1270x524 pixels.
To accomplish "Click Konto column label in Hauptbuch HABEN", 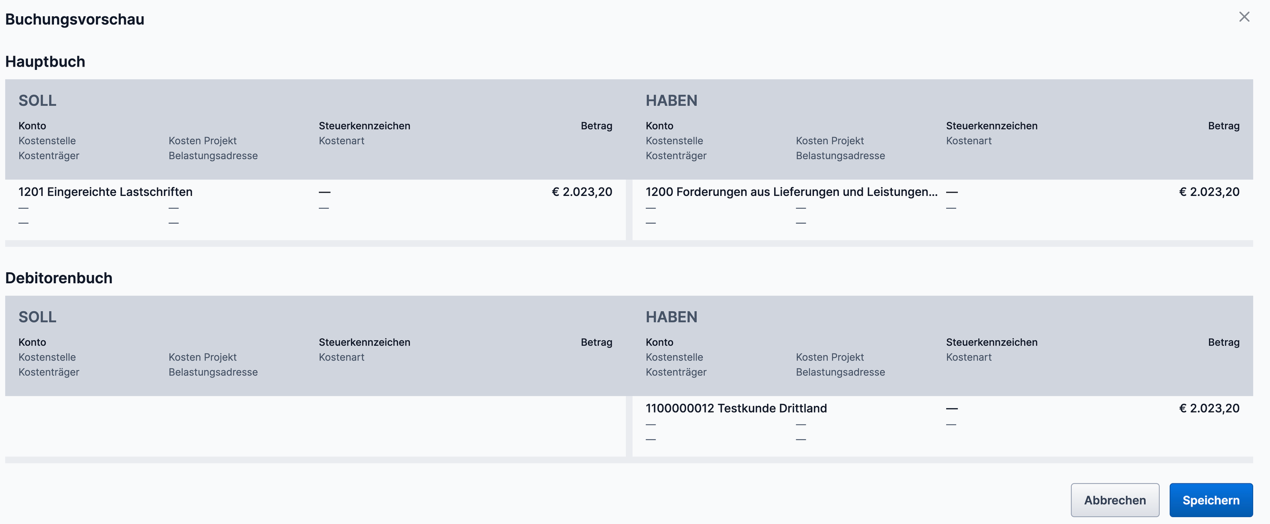I will click(659, 126).
